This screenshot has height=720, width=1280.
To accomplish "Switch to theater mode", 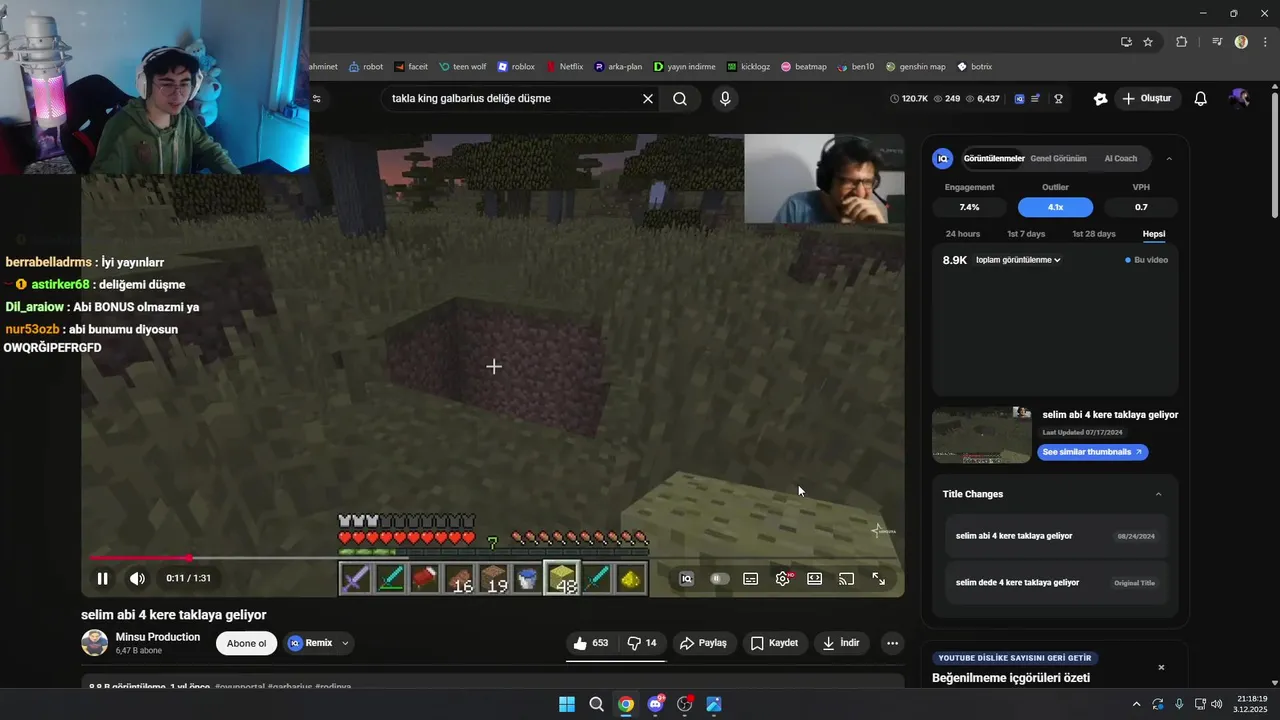I will [x=815, y=578].
